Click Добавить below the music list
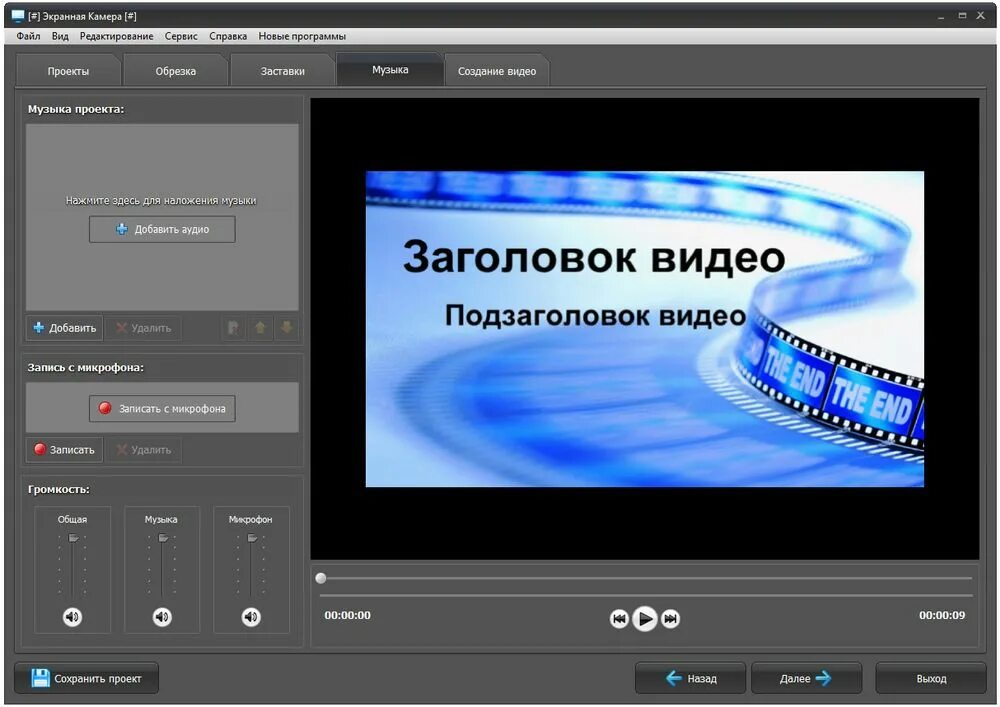This screenshot has width=1000, height=707. 64,328
